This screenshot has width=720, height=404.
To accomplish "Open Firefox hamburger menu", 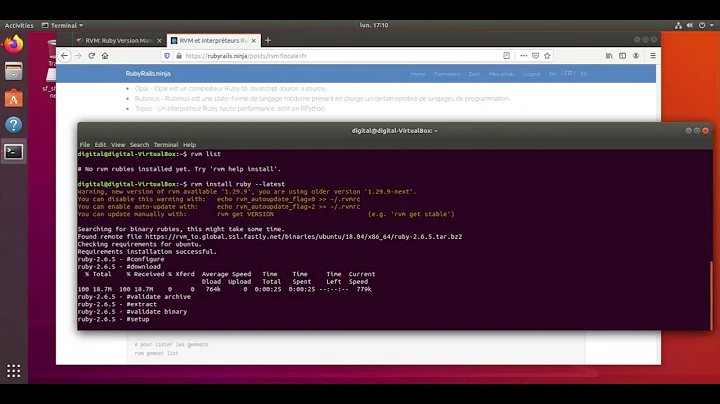I will [x=653, y=56].
